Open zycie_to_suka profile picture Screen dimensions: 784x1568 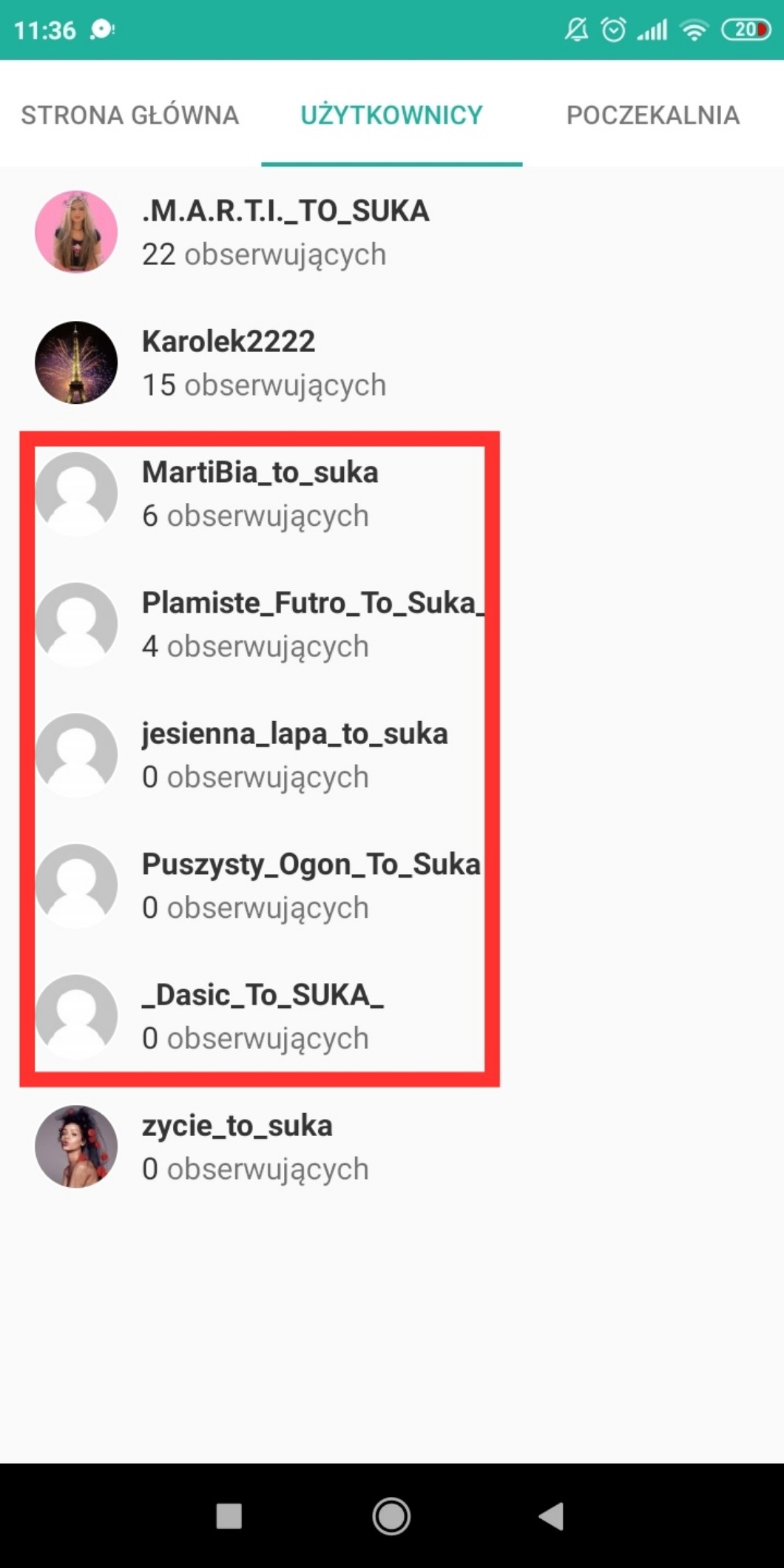tap(76, 1146)
